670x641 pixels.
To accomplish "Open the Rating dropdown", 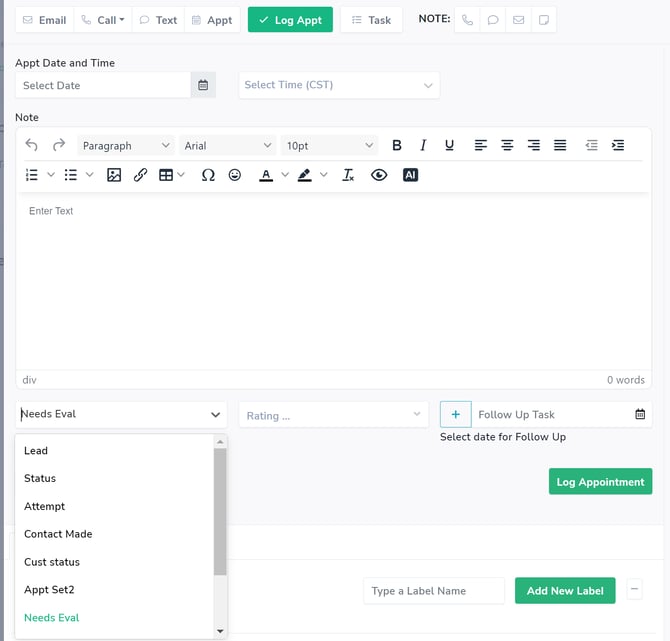I will [x=333, y=415].
